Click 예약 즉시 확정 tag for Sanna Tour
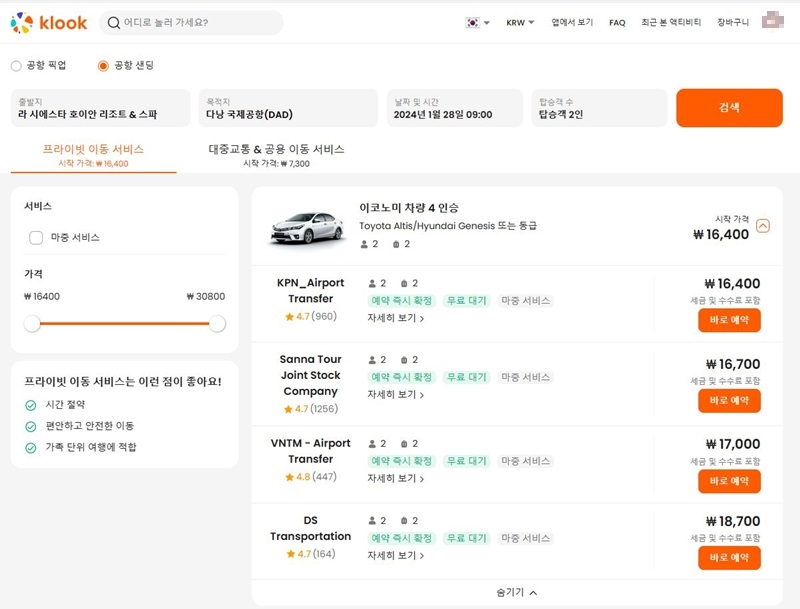Image resolution: width=800 pixels, height=609 pixels. [402, 377]
